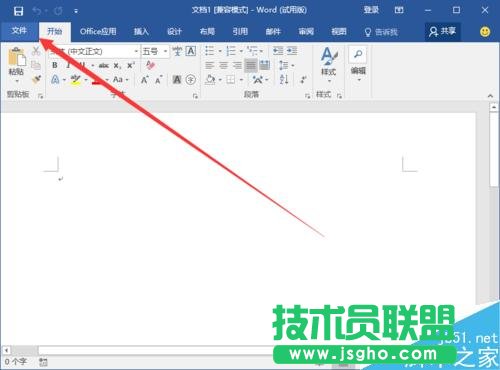The image size is (500, 370).
Task: Click the 登录 (Sign in) link
Action: pyautogui.click(x=371, y=10)
